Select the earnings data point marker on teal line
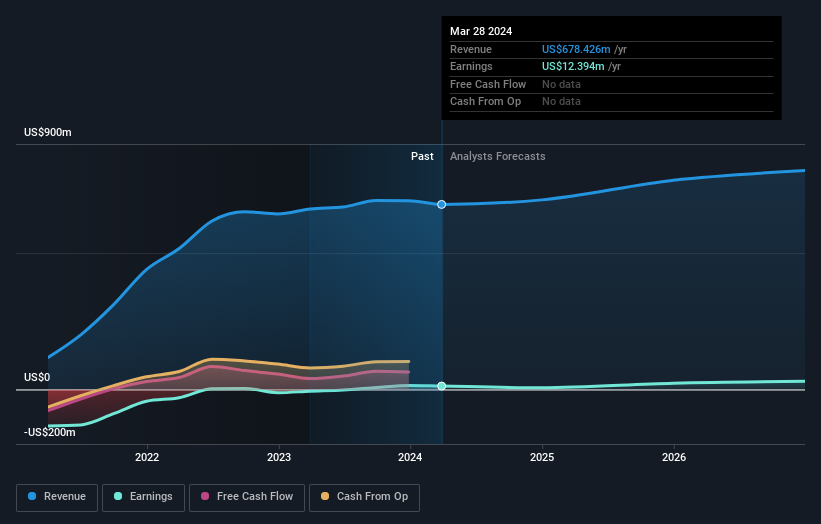The width and height of the screenshot is (821, 524). (x=441, y=386)
